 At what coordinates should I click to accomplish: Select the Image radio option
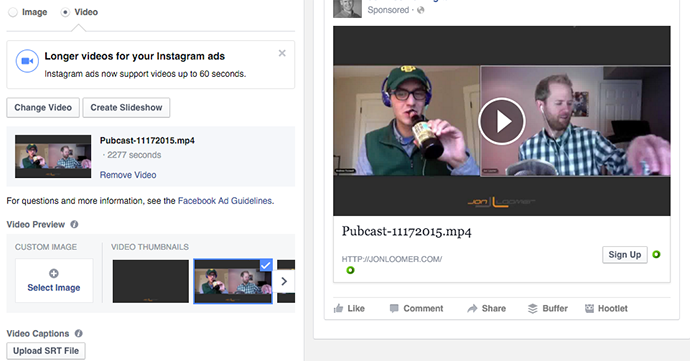(x=13, y=12)
